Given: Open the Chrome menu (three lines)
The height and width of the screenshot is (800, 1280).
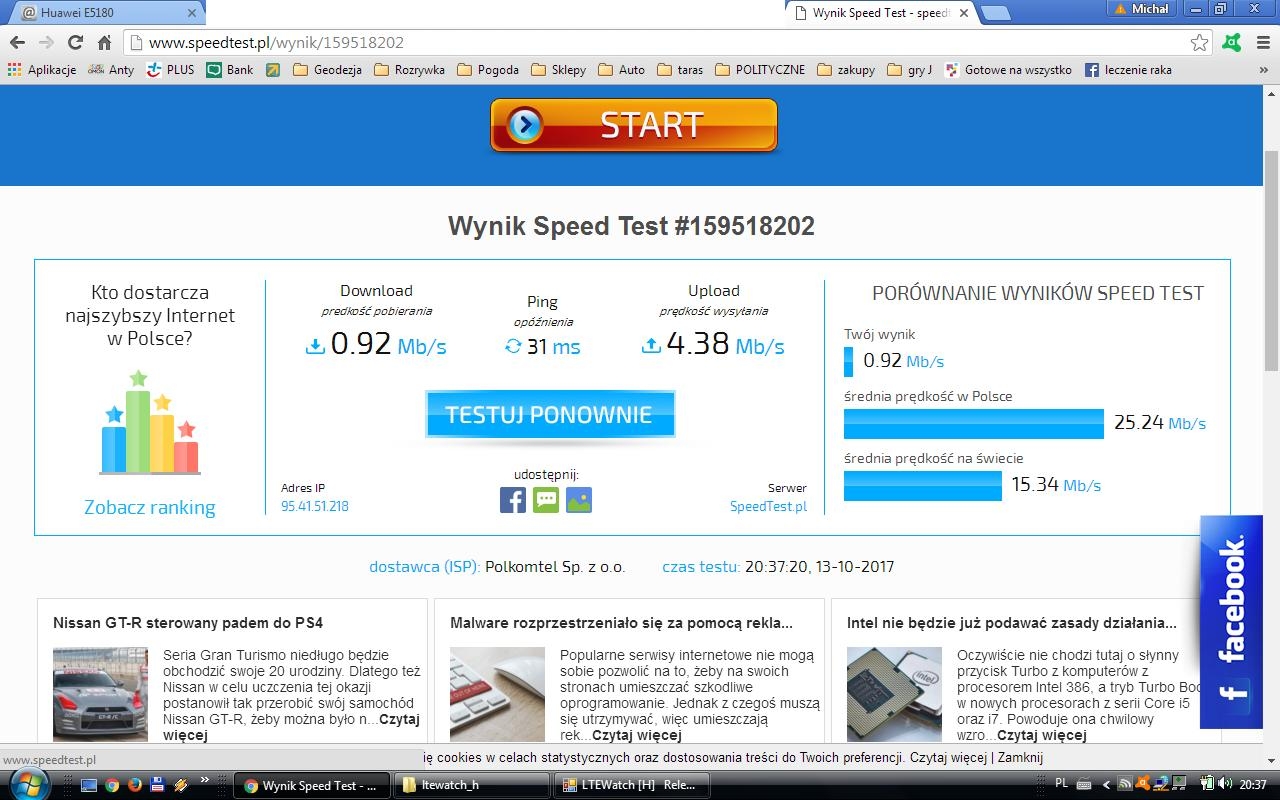Looking at the screenshot, I should click(1262, 43).
